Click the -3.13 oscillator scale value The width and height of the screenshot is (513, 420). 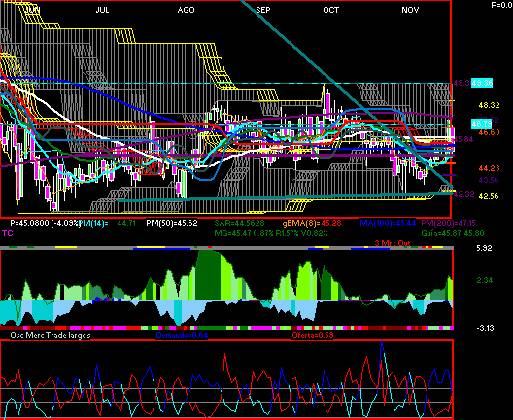[485, 328]
